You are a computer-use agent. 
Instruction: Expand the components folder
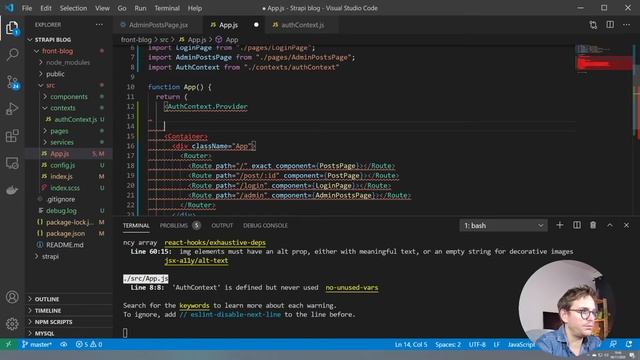click(69, 97)
